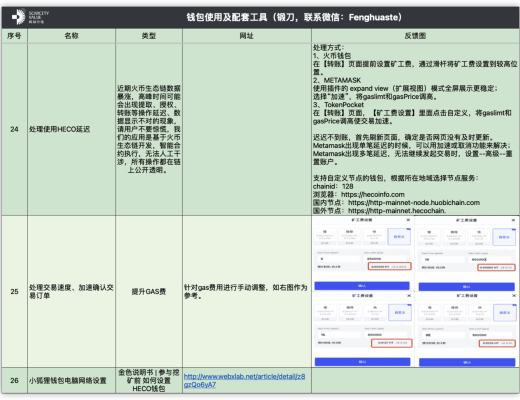Click blue 确认 button in bottom-left fee panel

point(362,362)
